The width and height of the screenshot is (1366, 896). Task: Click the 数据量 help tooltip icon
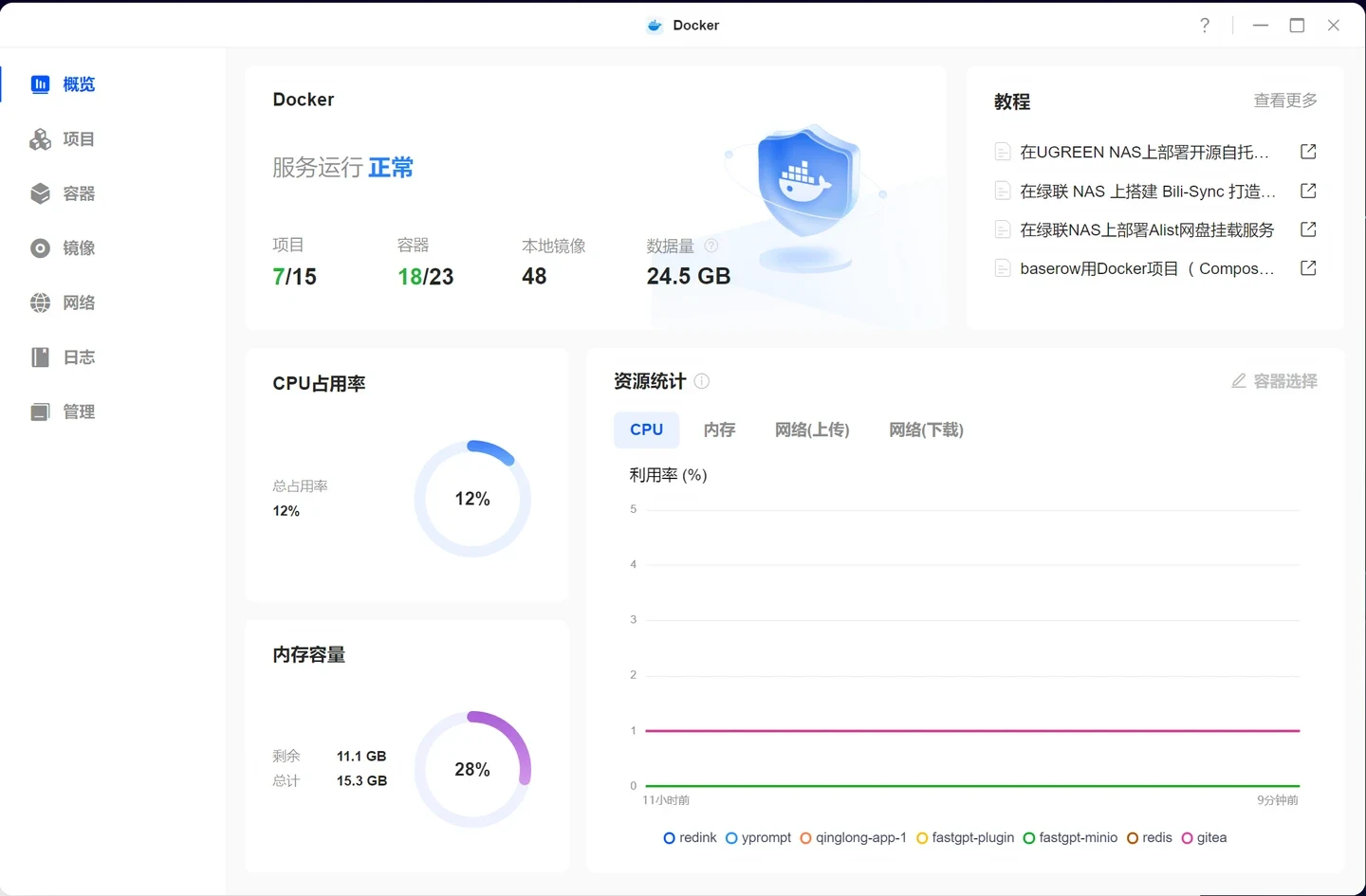click(711, 246)
